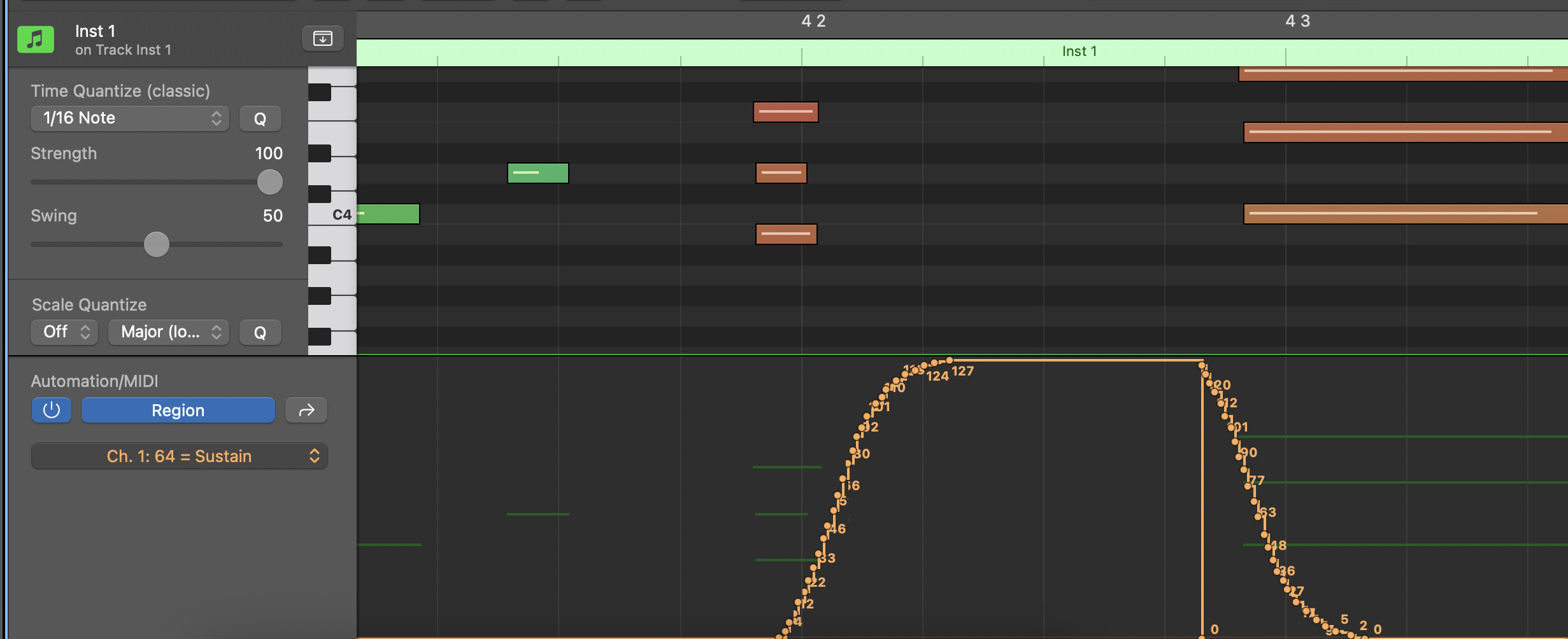The height and width of the screenshot is (639, 1568).
Task: Select the long orange note on C4 row
Action: tap(1406, 214)
